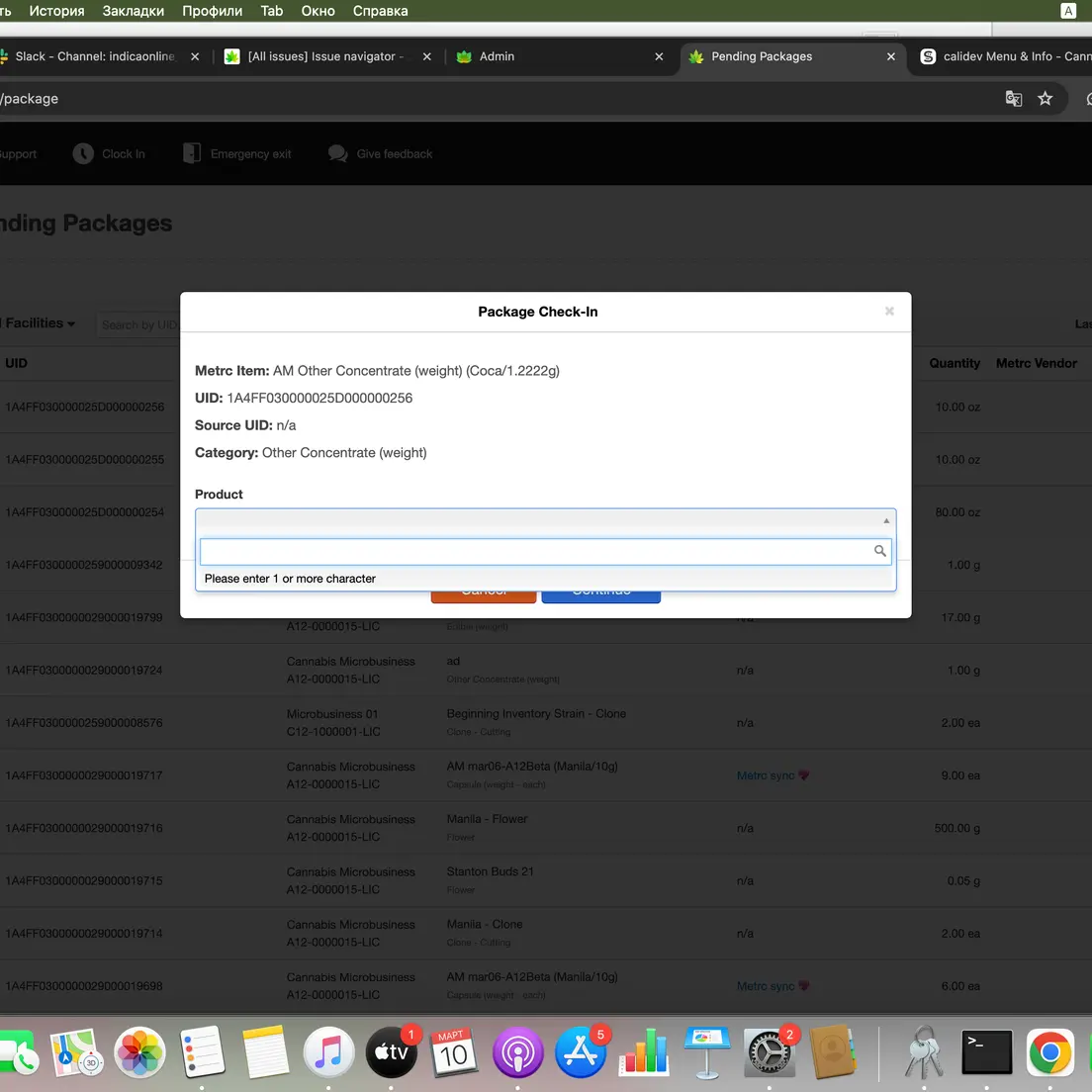Image resolution: width=1092 pixels, height=1092 pixels.
Task: Click the translate page icon in address bar
Action: click(x=1013, y=99)
